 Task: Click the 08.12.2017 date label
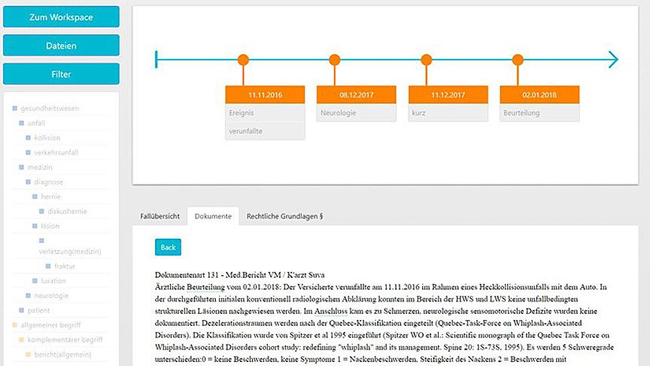click(357, 95)
